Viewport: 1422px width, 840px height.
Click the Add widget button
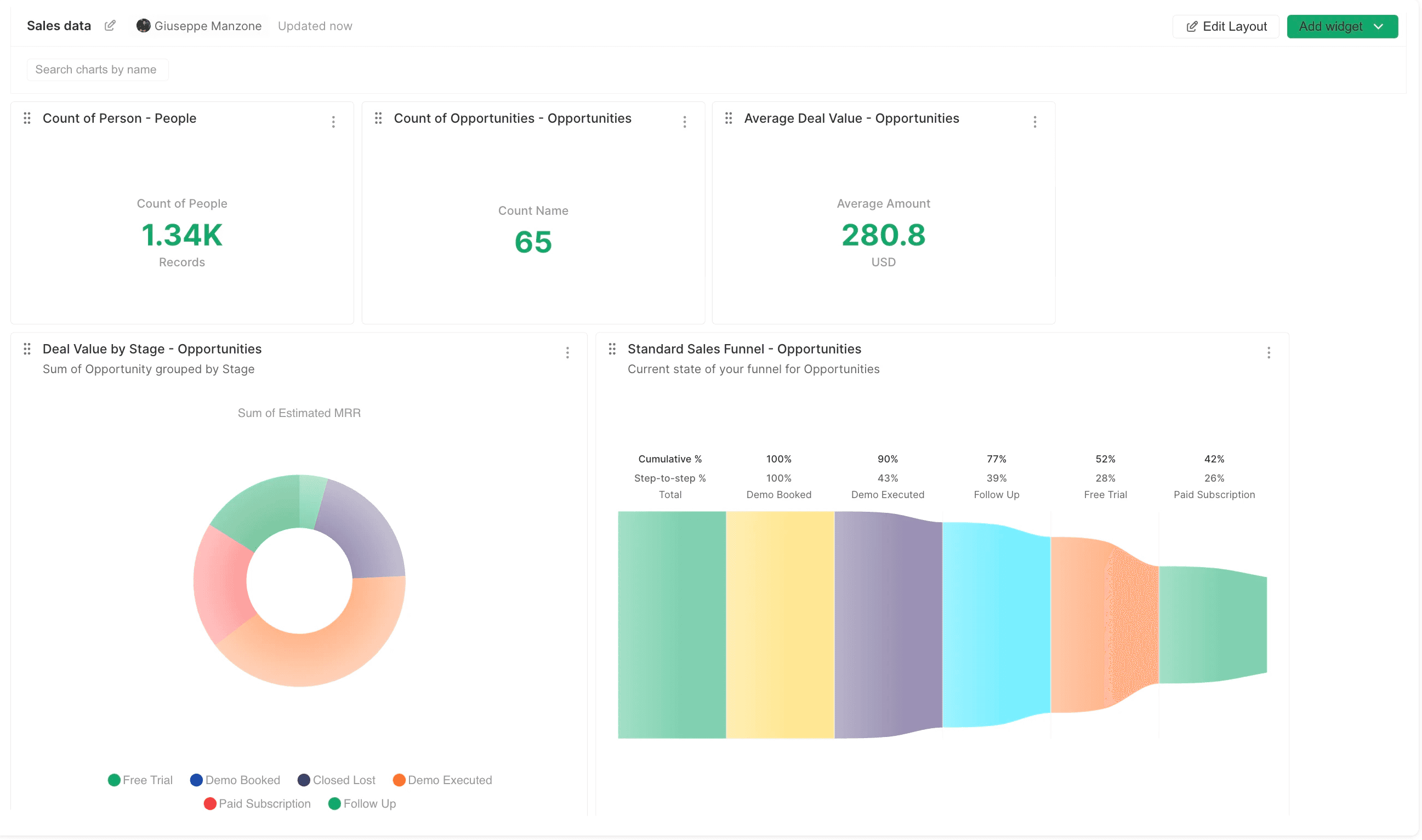click(1332, 26)
